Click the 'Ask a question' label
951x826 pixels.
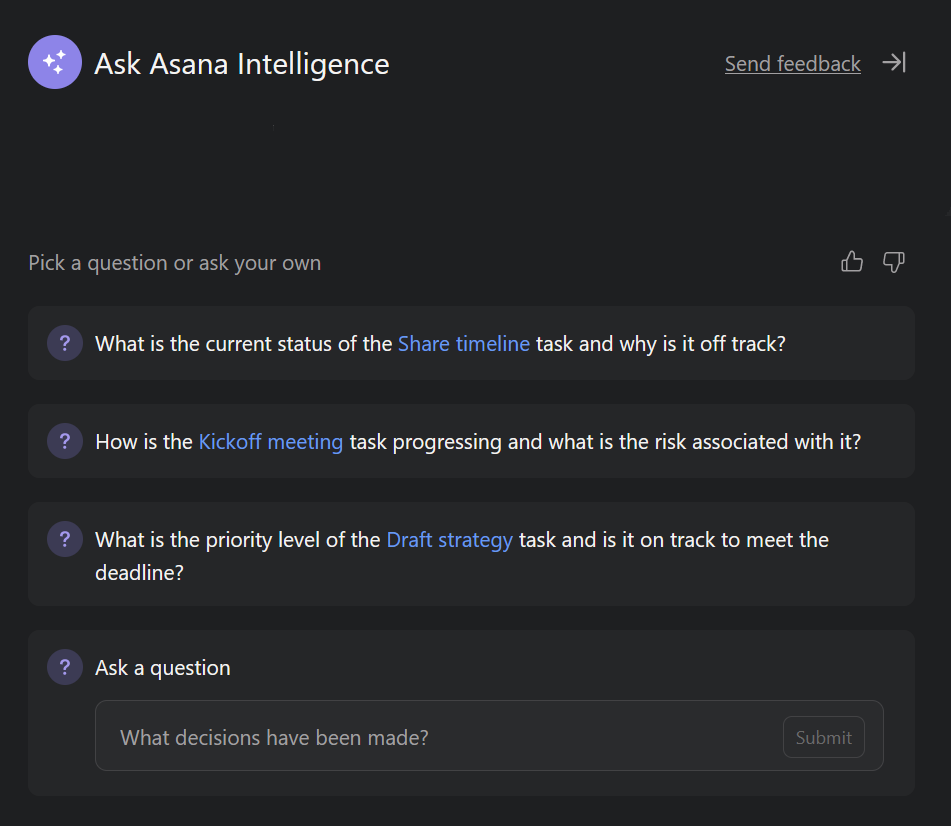pos(162,668)
